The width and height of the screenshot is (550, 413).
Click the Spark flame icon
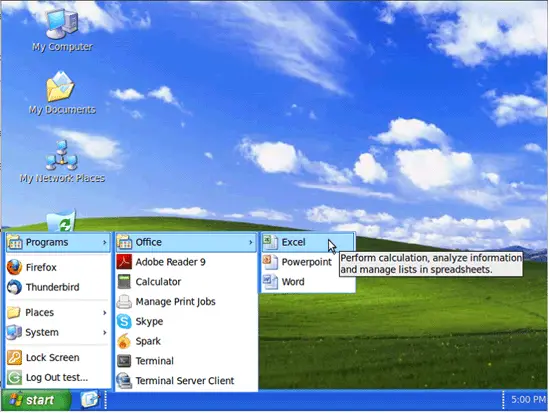coord(124,341)
